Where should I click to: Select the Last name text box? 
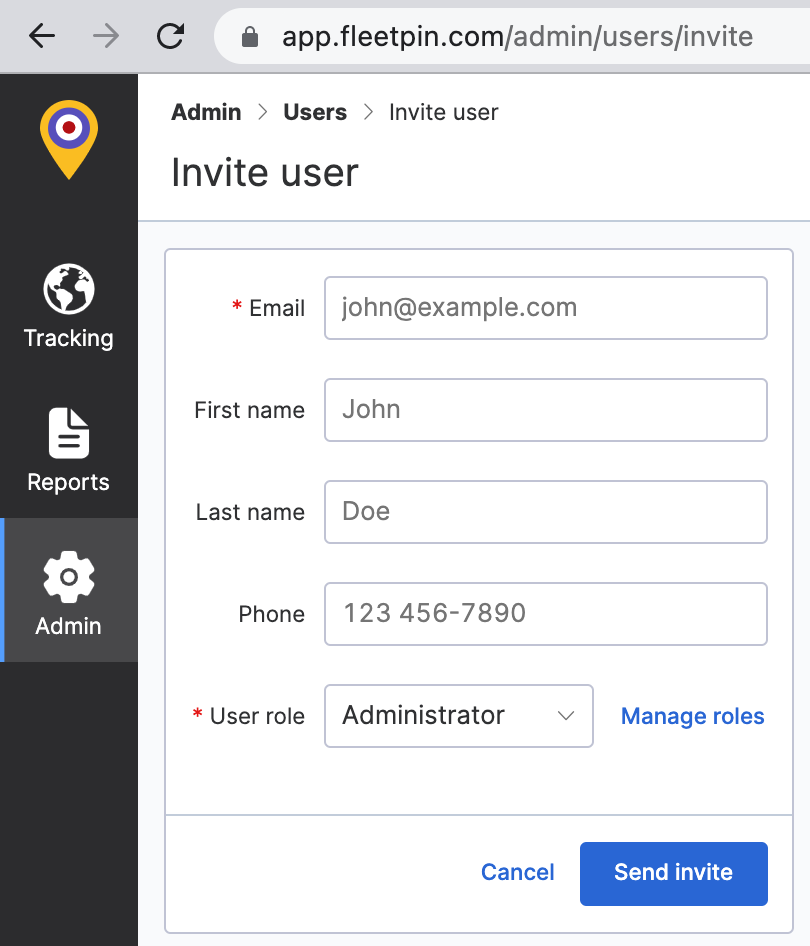click(545, 512)
